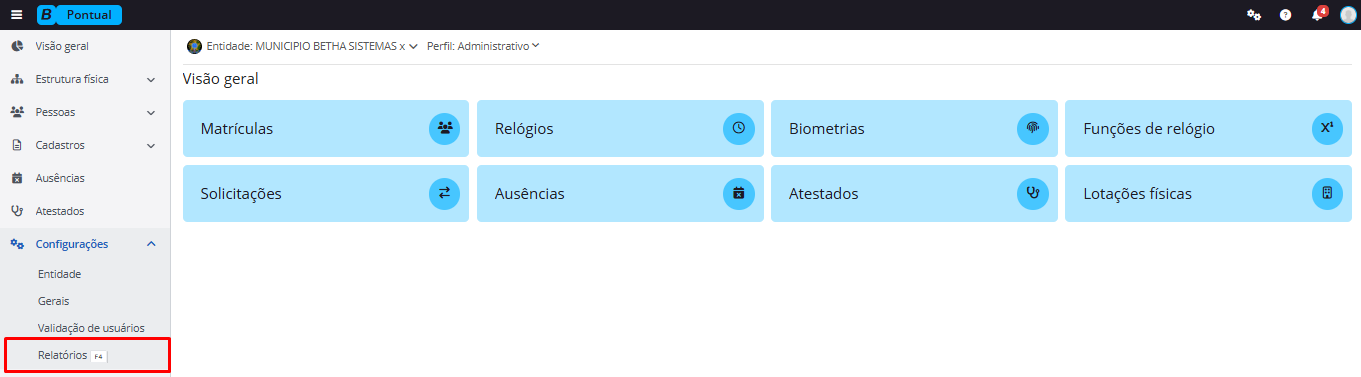Image resolution: width=1361 pixels, height=377 pixels.
Task: Open the Perfil Administrativo dropdown
Action: point(483,46)
